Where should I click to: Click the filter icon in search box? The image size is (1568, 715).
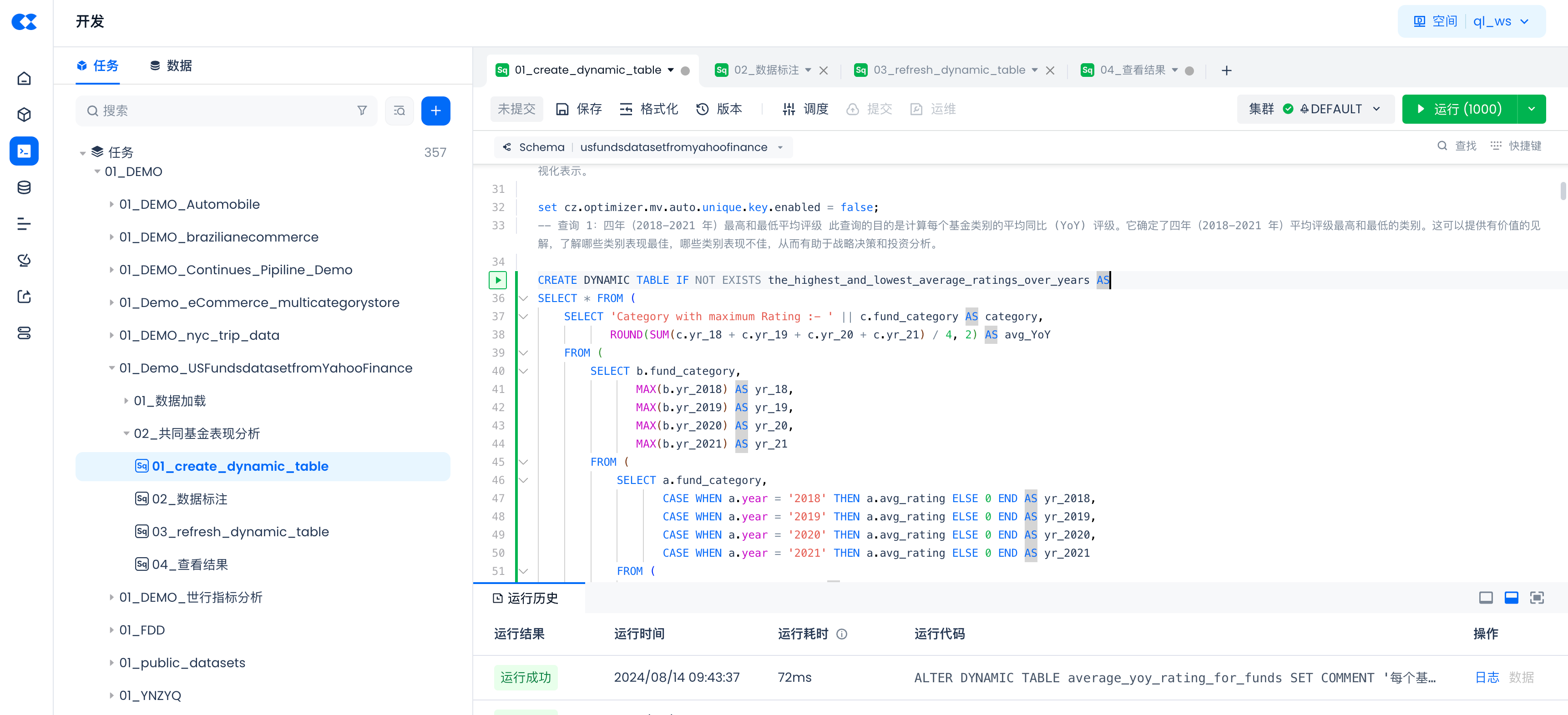tap(362, 110)
